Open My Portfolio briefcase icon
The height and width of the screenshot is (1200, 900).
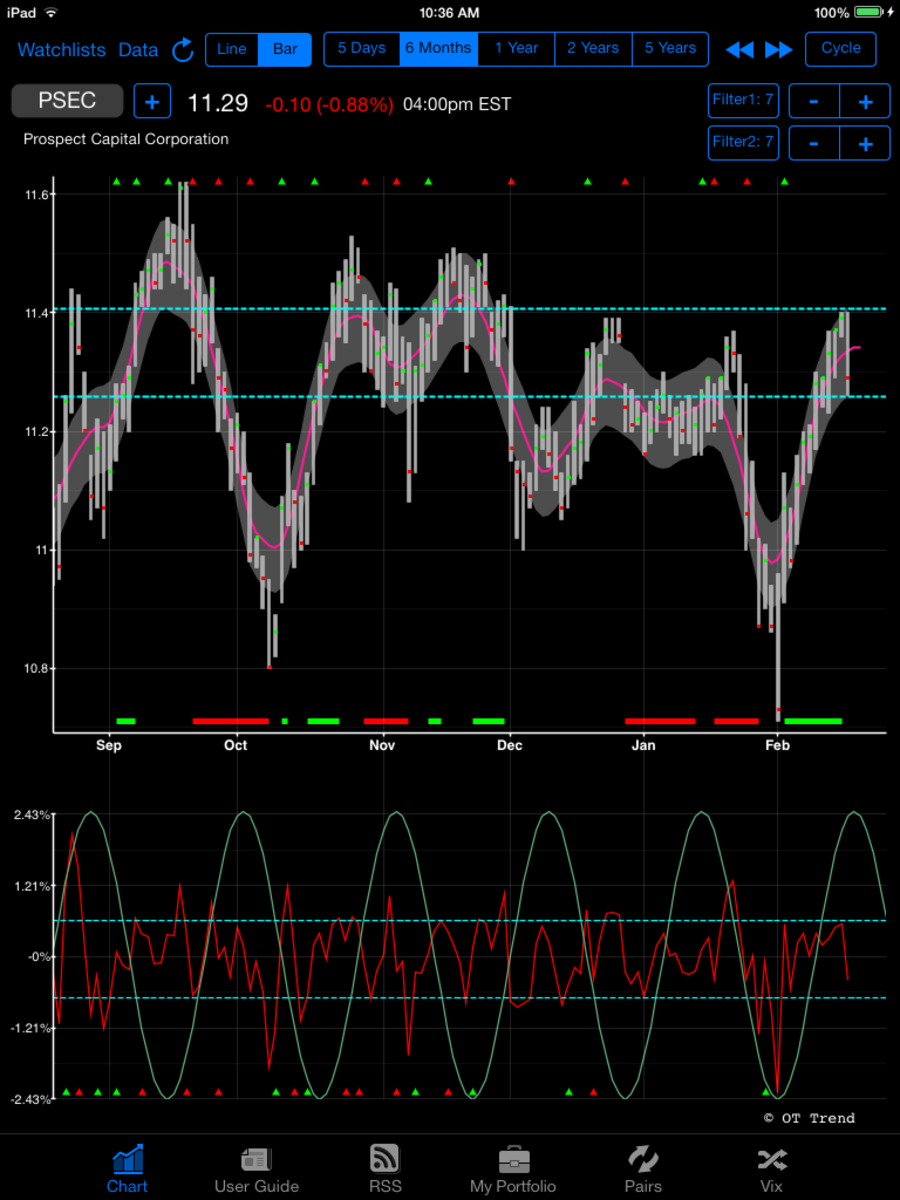[513, 1160]
